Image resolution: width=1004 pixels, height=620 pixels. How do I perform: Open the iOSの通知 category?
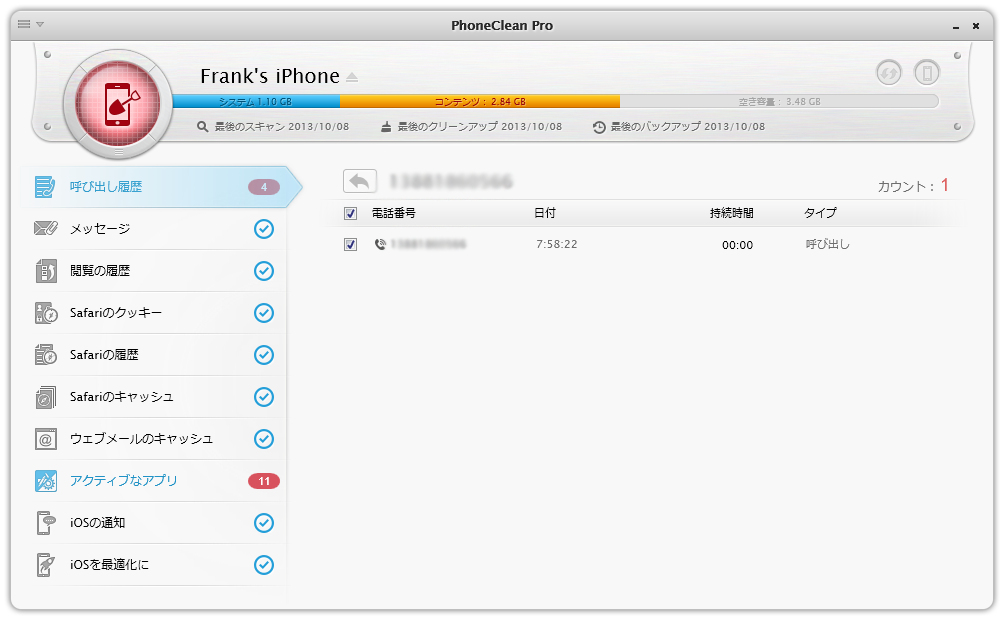pyautogui.click(x=156, y=523)
